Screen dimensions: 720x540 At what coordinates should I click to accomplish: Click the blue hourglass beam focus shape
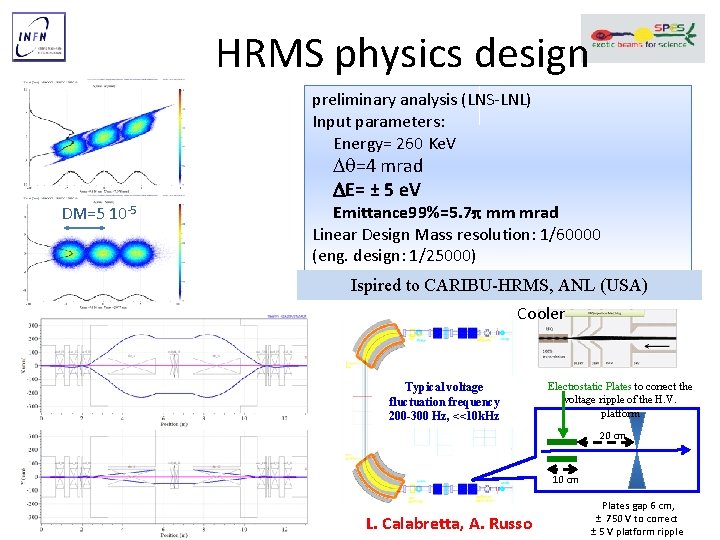point(637,450)
